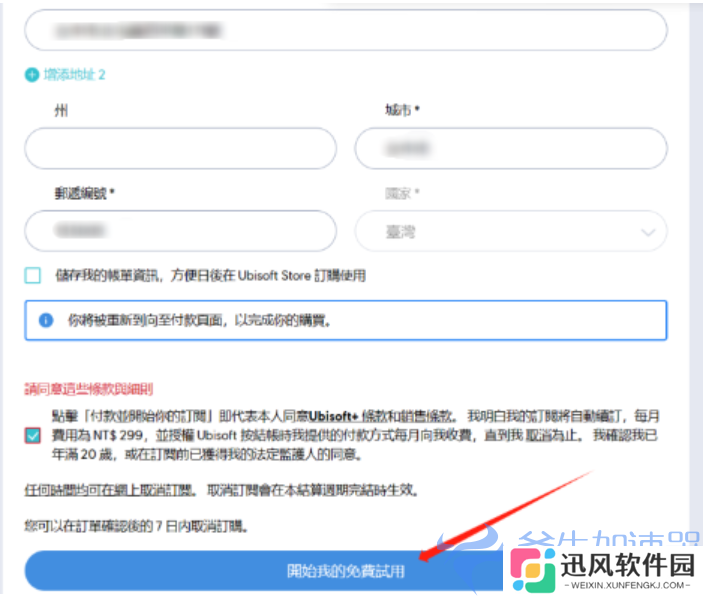703x596 pixels.
Task: Click the chevron arrow in the 國家 dropdown
Action: click(x=648, y=232)
